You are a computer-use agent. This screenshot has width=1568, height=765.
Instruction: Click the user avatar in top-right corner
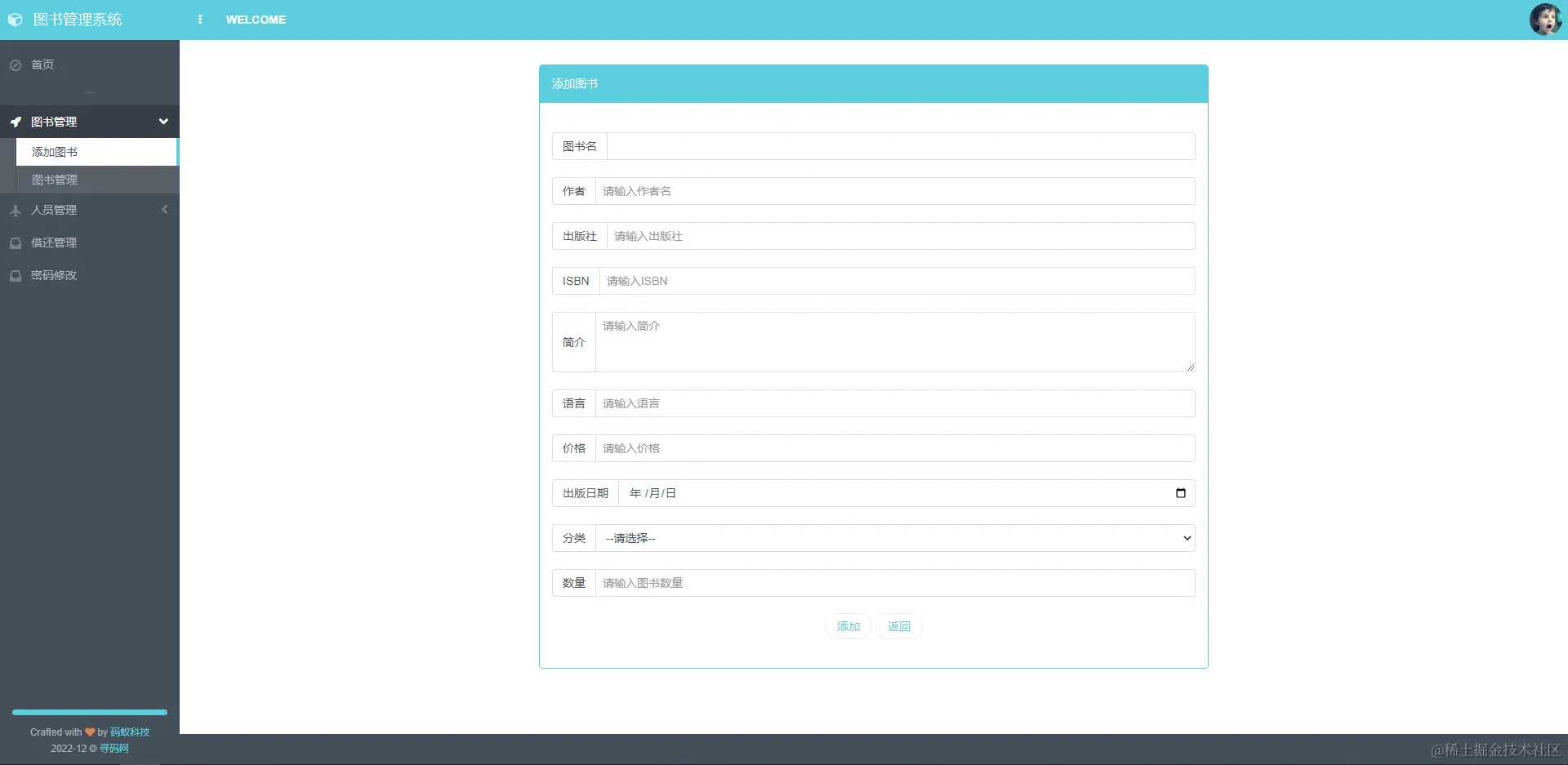point(1546,19)
